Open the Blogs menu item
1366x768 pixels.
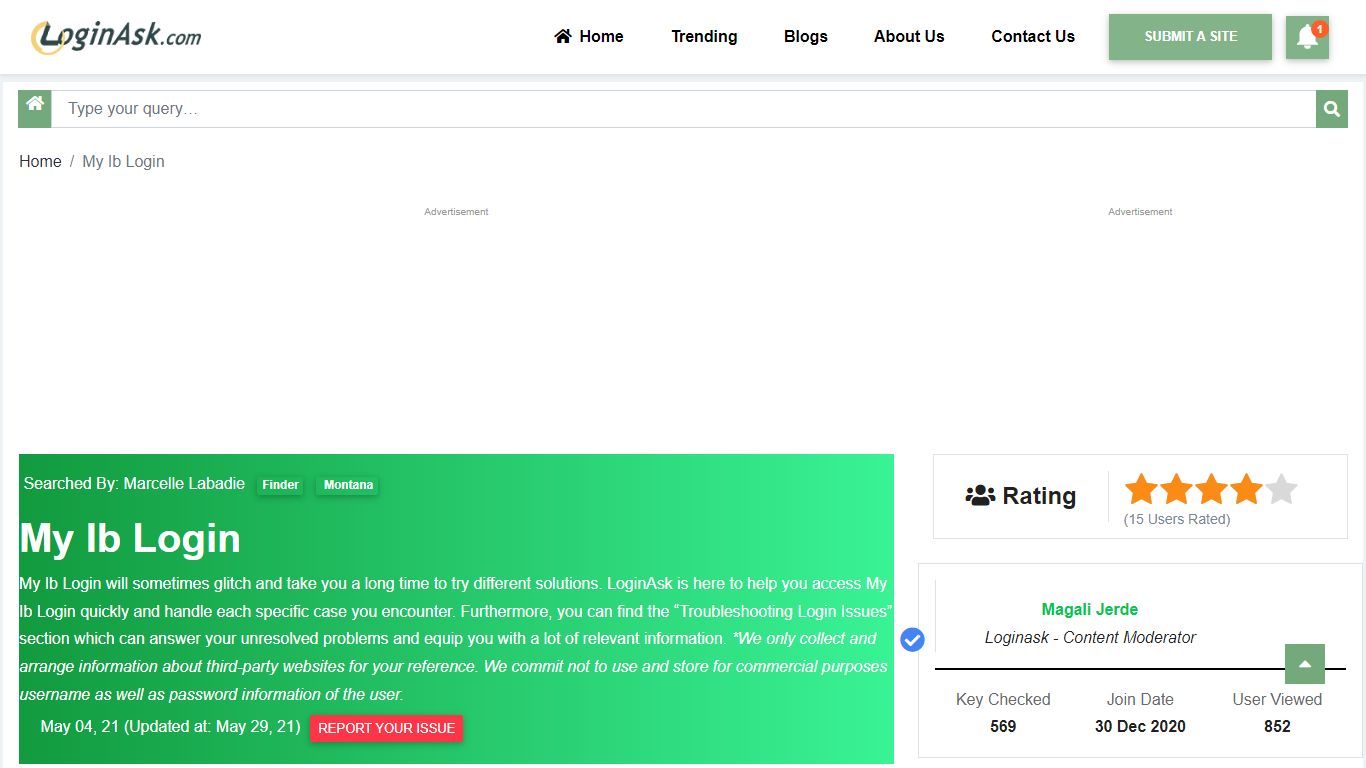[805, 37]
